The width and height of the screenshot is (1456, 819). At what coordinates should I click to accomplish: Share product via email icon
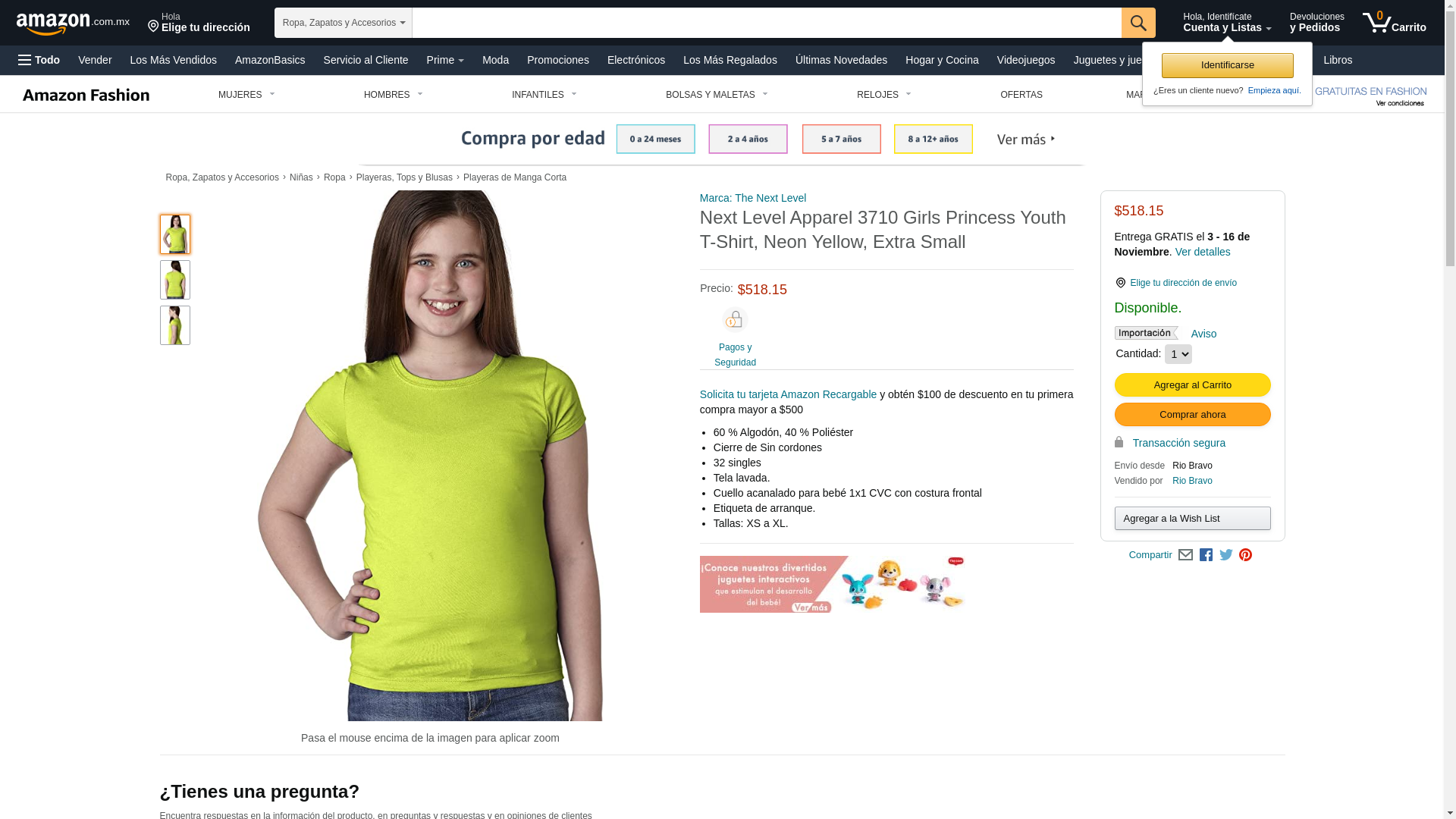pyautogui.click(x=1185, y=555)
